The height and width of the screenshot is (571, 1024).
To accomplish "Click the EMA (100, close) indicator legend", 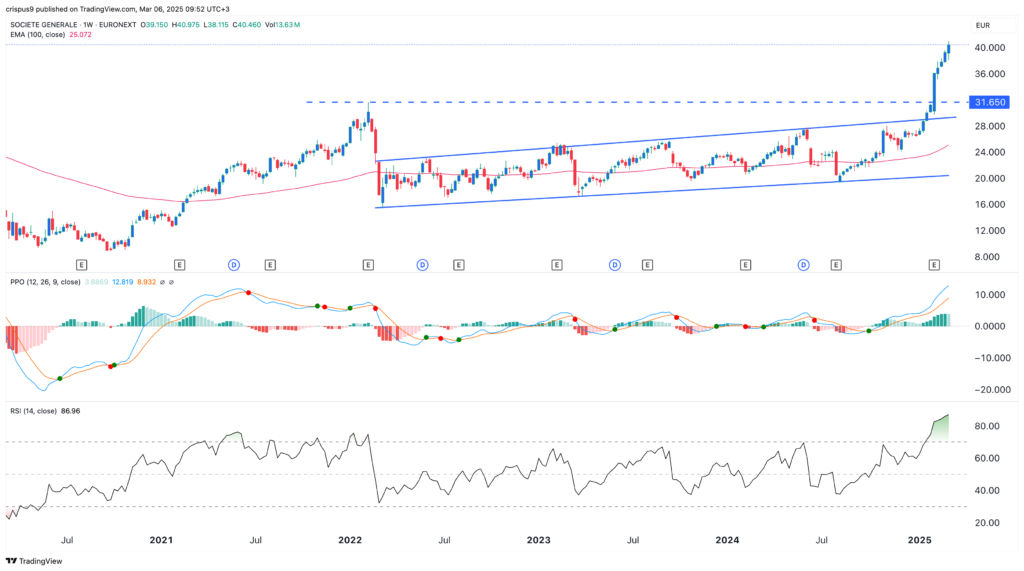I will pyautogui.click(x=38, y=35).
